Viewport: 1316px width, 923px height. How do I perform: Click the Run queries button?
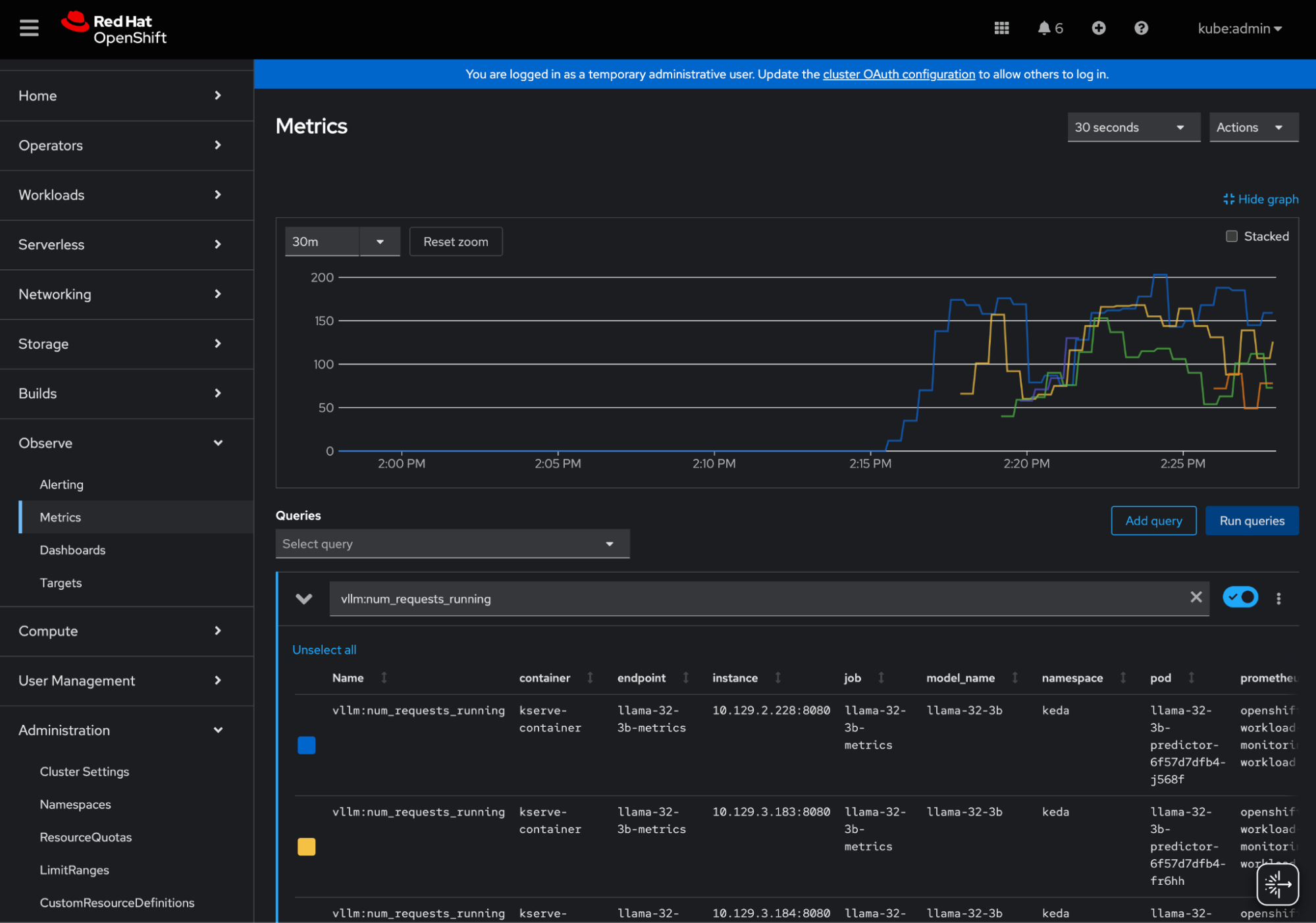(1251, 521)
